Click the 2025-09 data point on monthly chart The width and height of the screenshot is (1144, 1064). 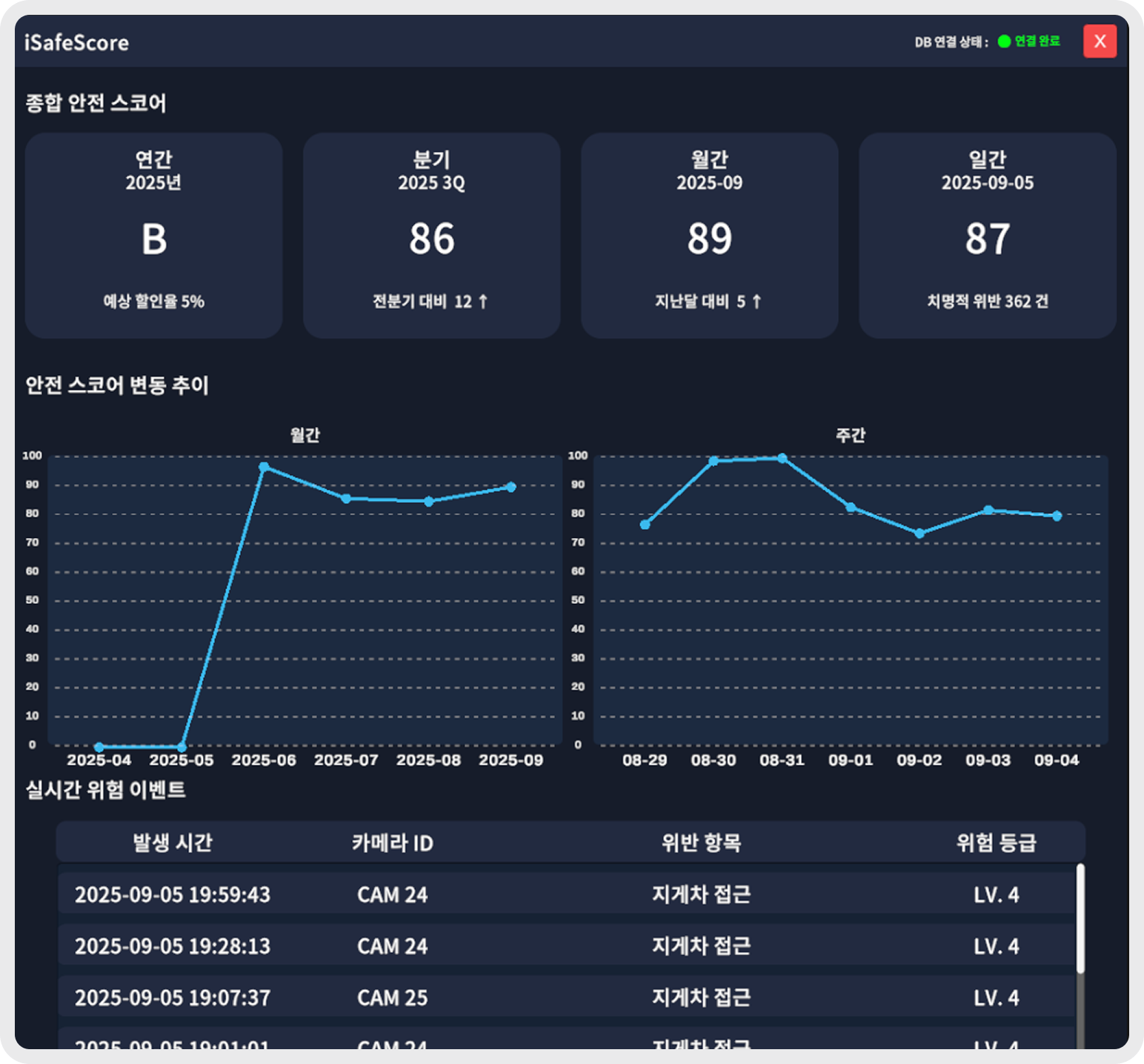pyautogui.click(x=511, y=487)
